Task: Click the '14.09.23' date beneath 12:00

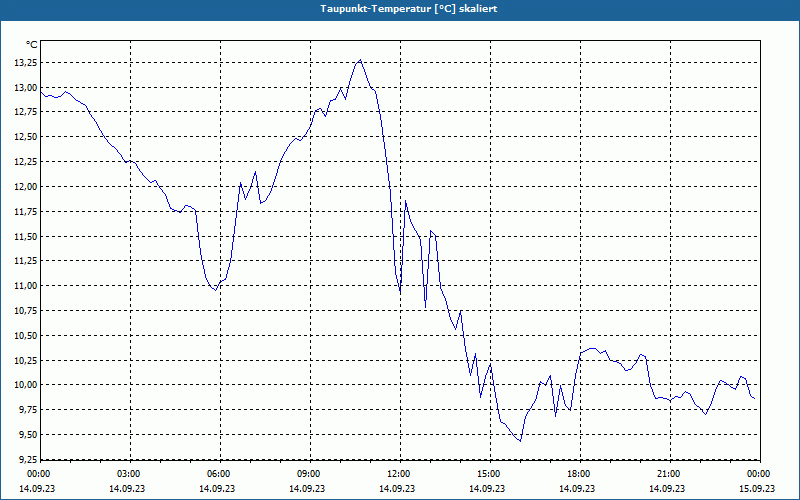Action: pos(397,489)
